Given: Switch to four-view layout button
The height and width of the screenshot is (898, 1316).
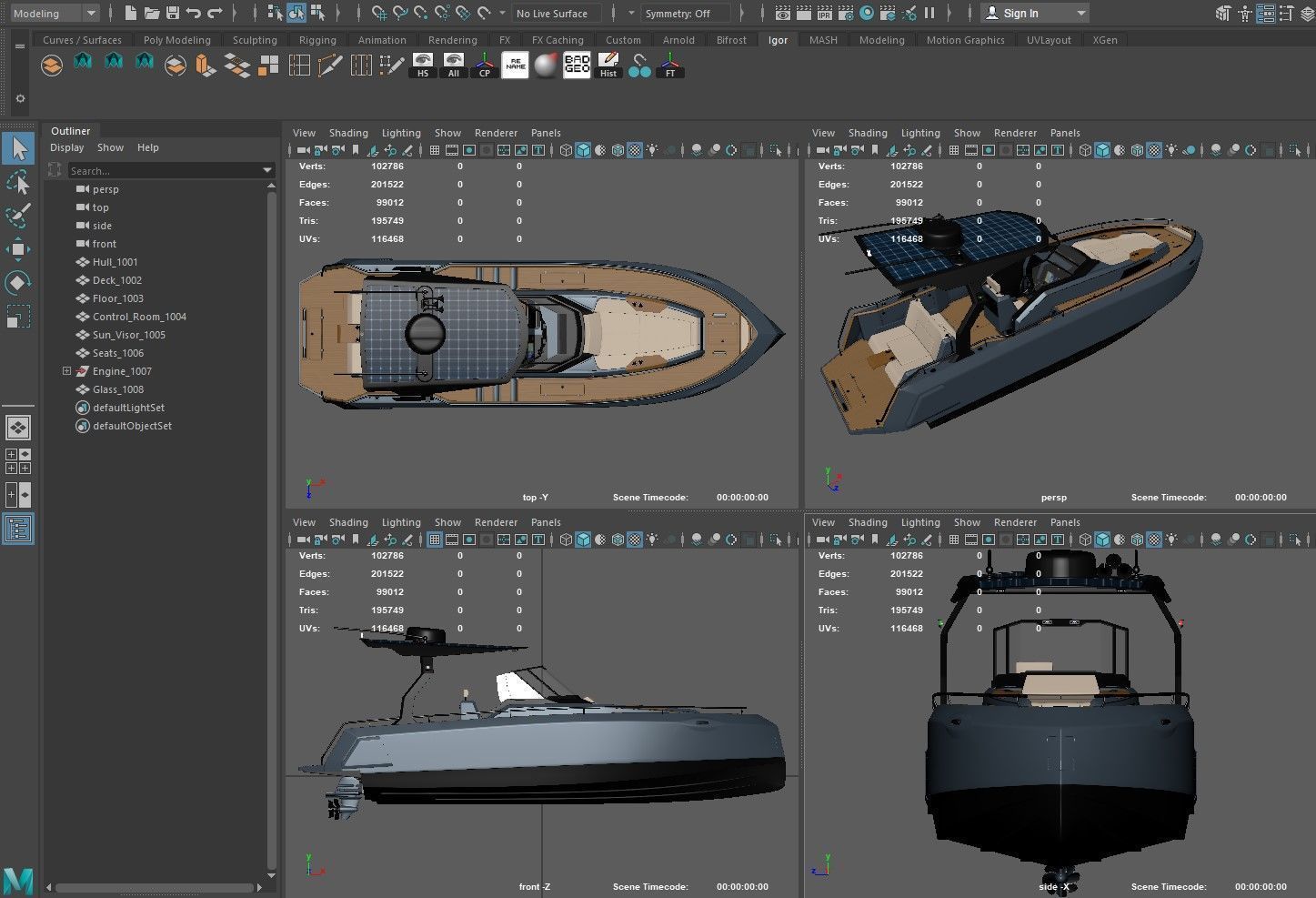Looking at the screenshot, I should coord(18,461).
